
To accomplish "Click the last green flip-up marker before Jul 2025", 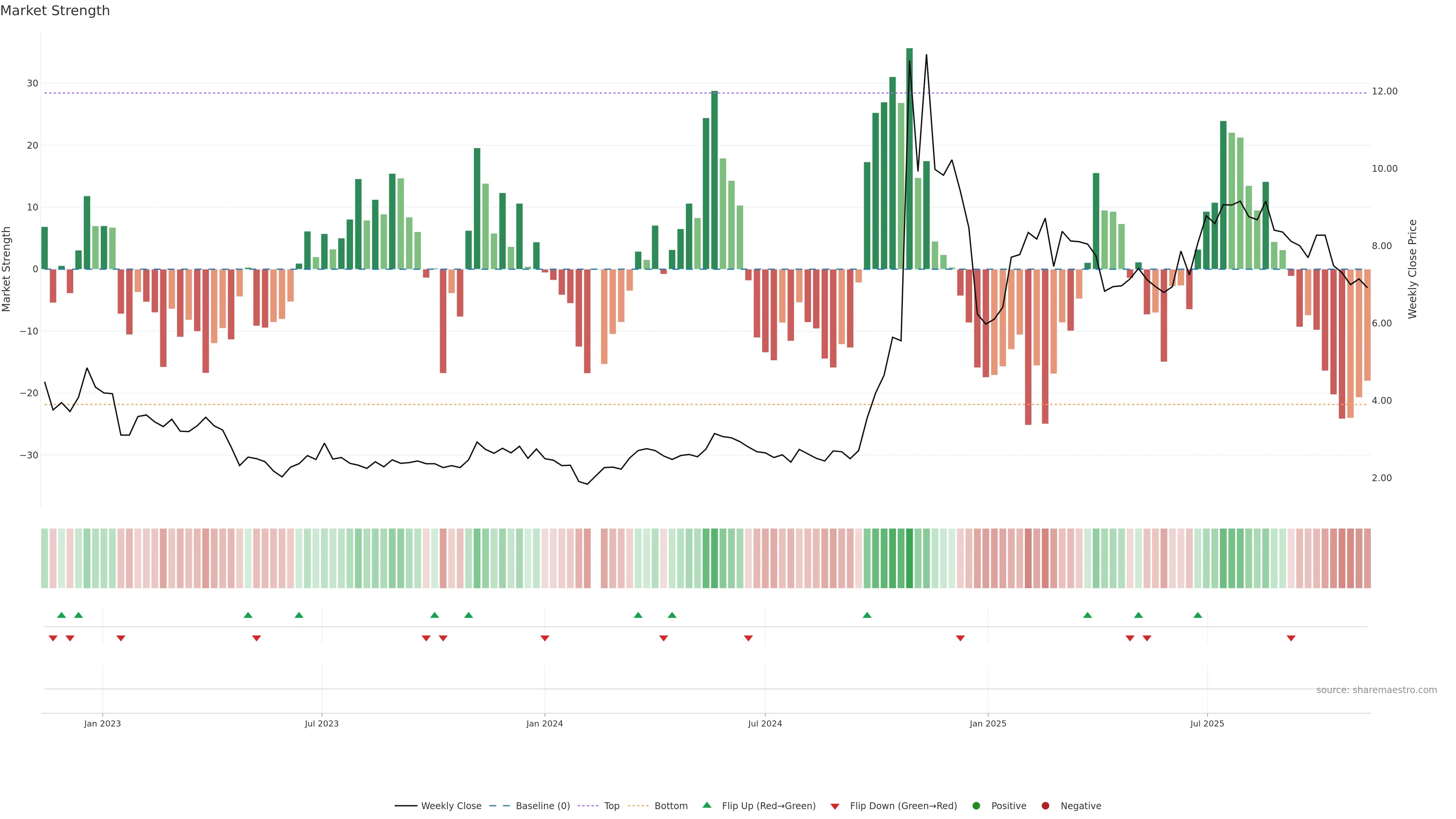I will click(1198, 615).
